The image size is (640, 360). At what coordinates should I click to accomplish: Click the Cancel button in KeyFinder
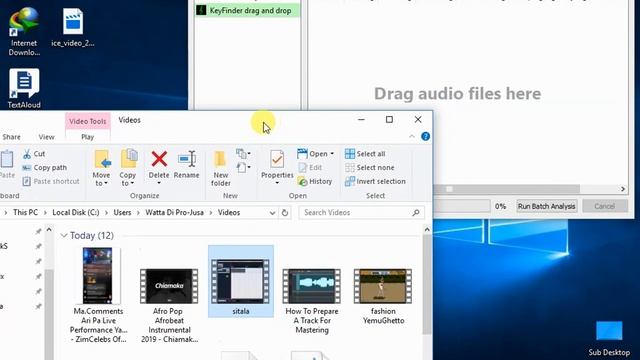604,206
